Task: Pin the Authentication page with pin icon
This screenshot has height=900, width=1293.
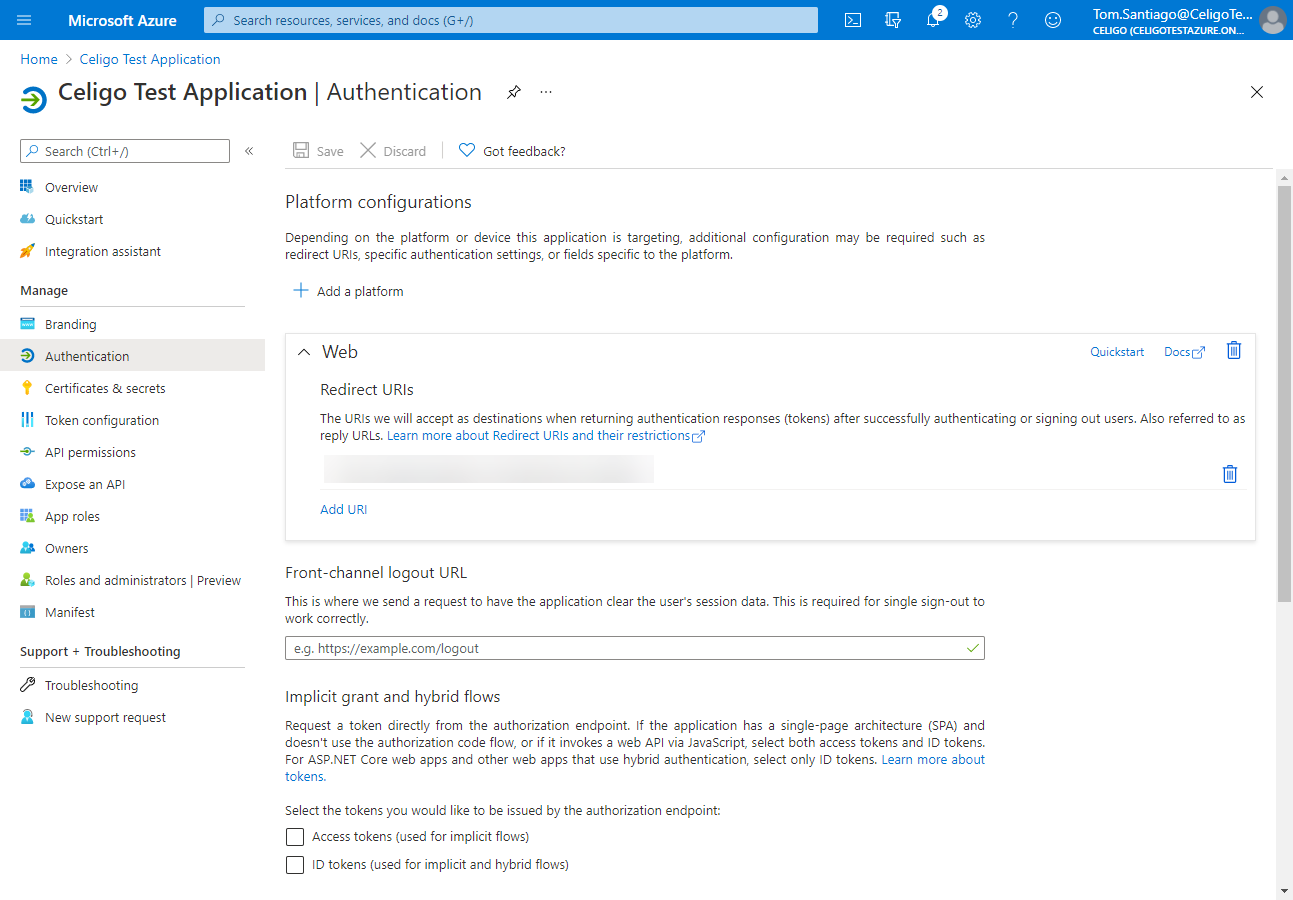Action: (513, 92)
